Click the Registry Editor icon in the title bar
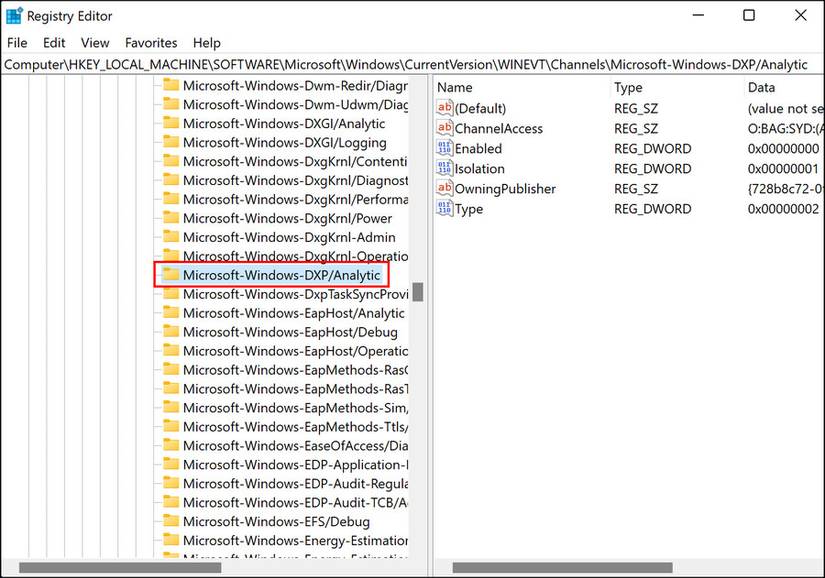This screenshot has width=825, height=578. tap(14, 15)
